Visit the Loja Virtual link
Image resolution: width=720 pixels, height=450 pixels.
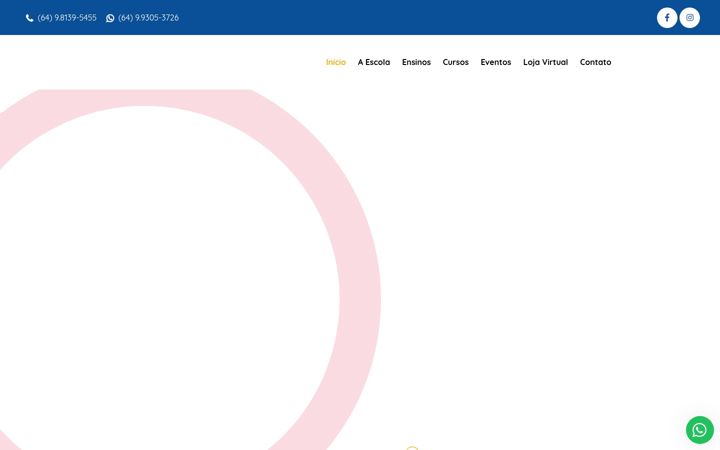[546, 62]
